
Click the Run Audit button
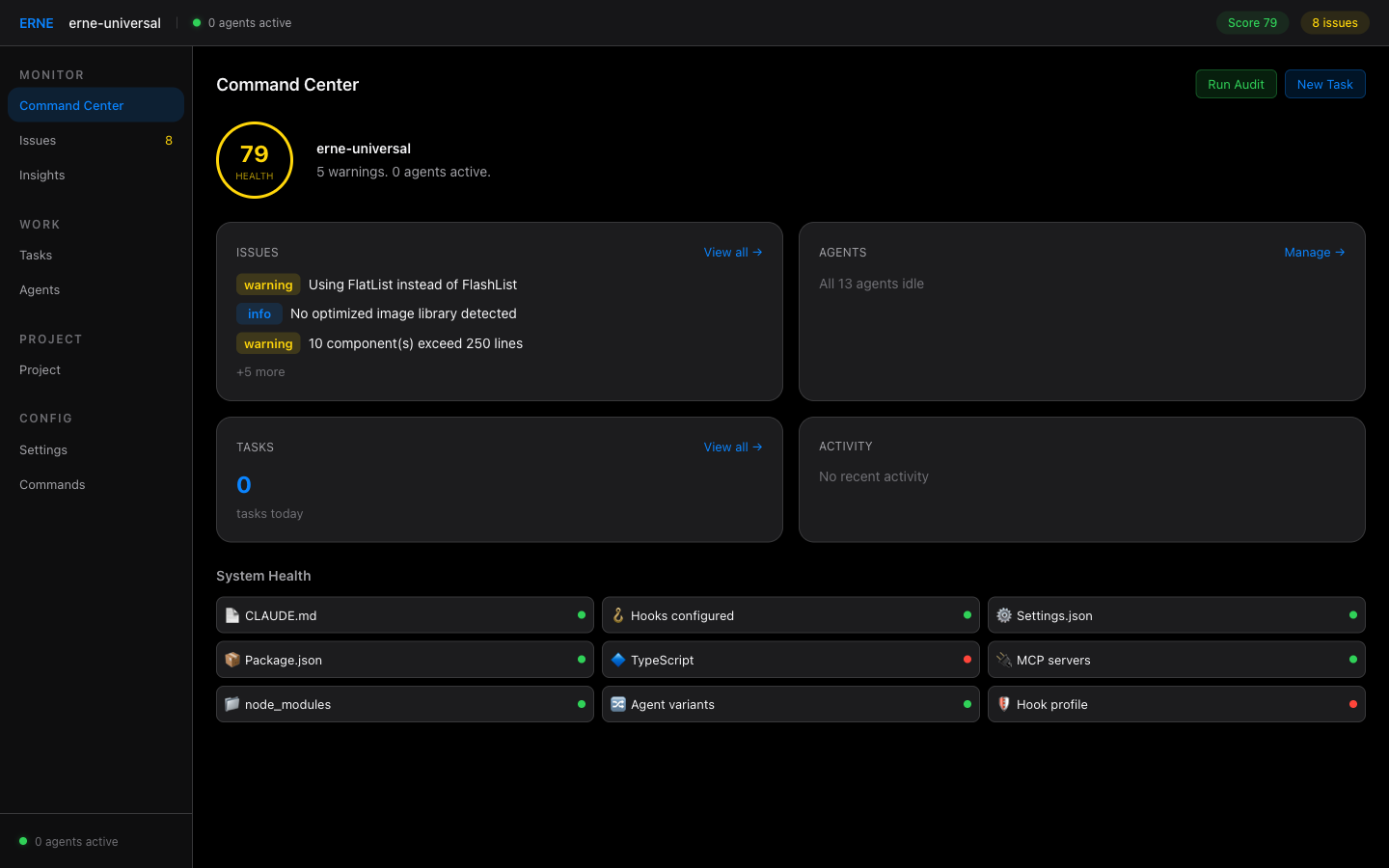[1236, 84]
